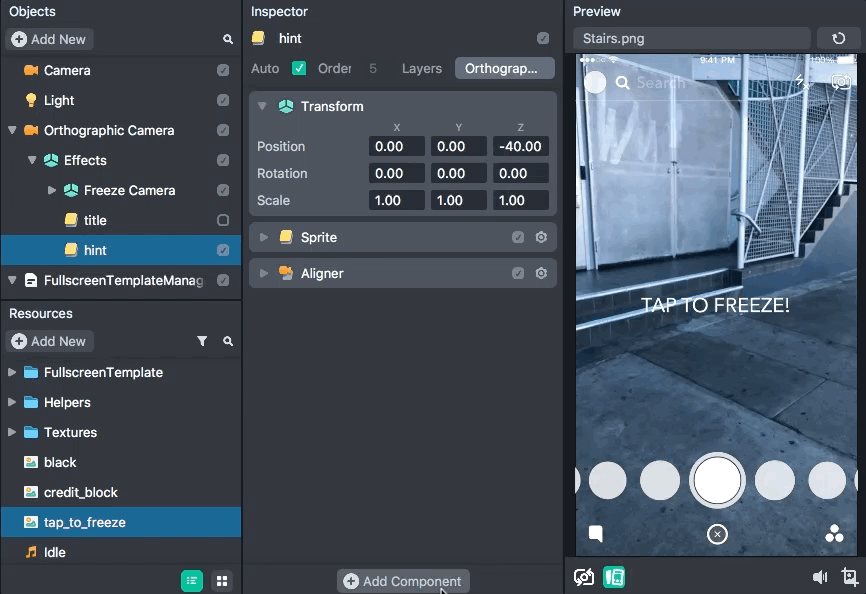This screenshot has width=866, height=594.
Task: Click the Position Z input field
Action: pos(520,146)
